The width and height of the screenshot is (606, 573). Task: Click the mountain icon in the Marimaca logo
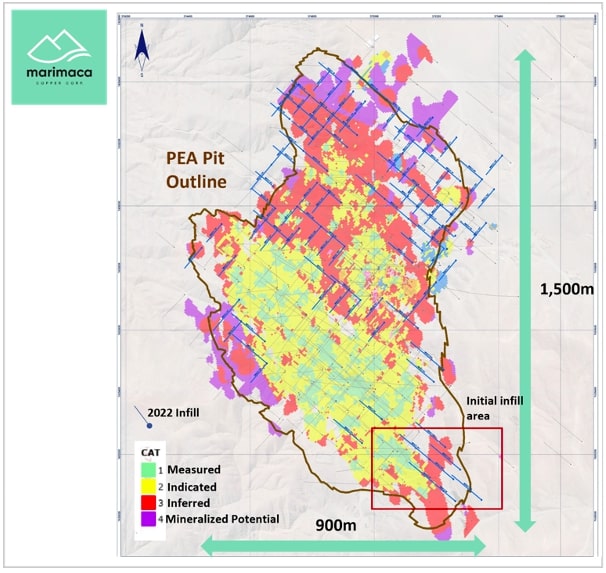pos(58,45)
